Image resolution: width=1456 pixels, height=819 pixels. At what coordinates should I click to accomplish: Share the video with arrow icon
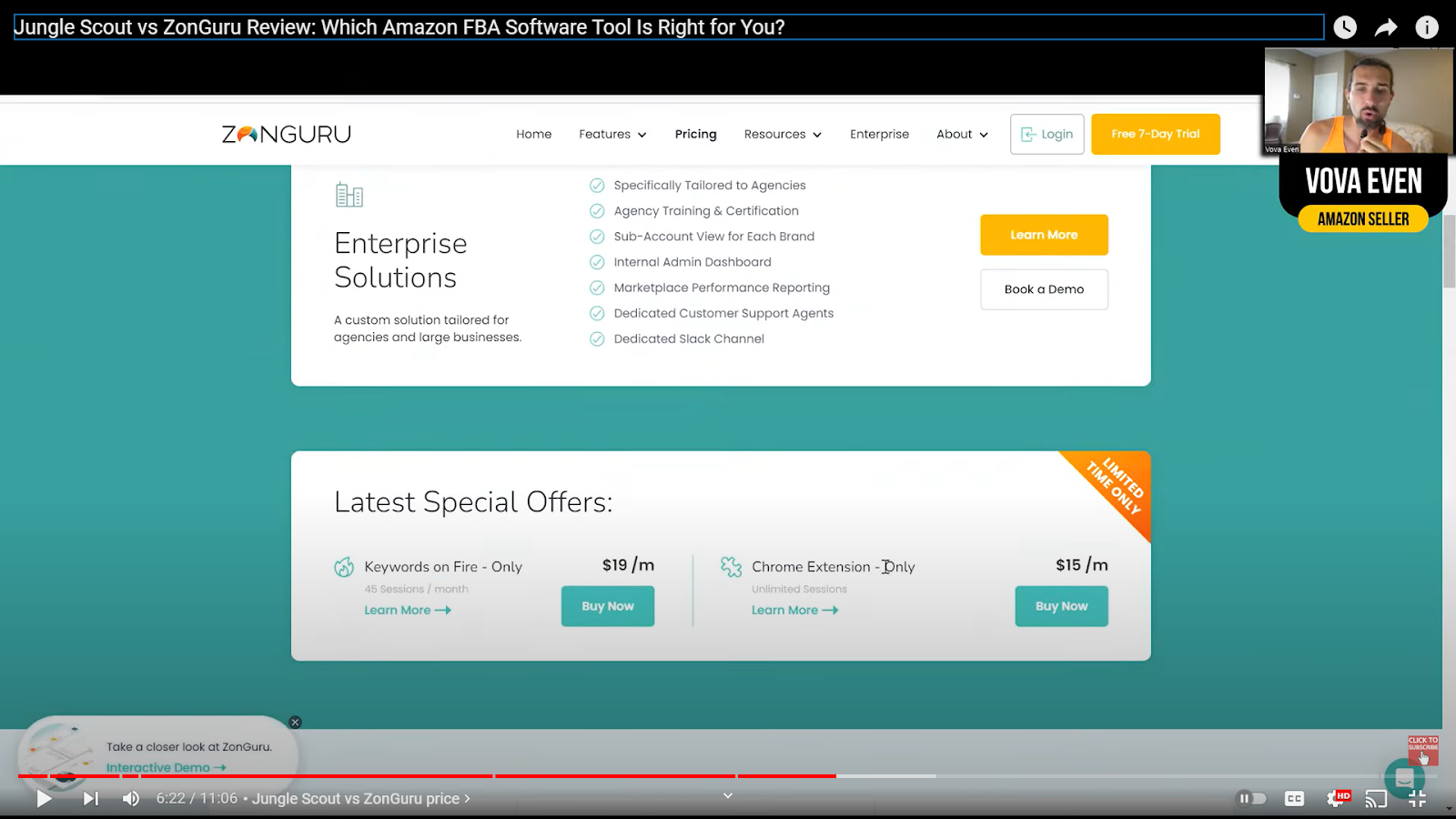point(1386,27)
